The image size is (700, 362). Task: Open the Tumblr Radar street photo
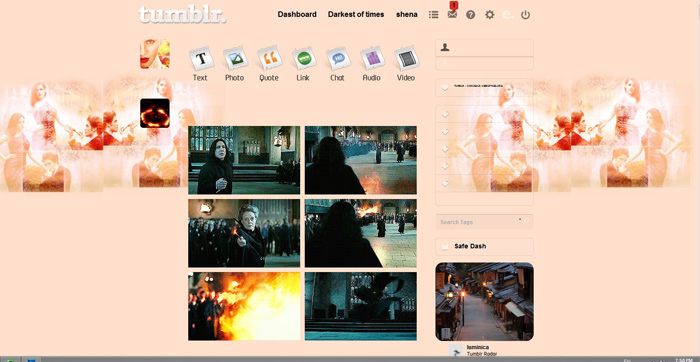click(484, 302)
